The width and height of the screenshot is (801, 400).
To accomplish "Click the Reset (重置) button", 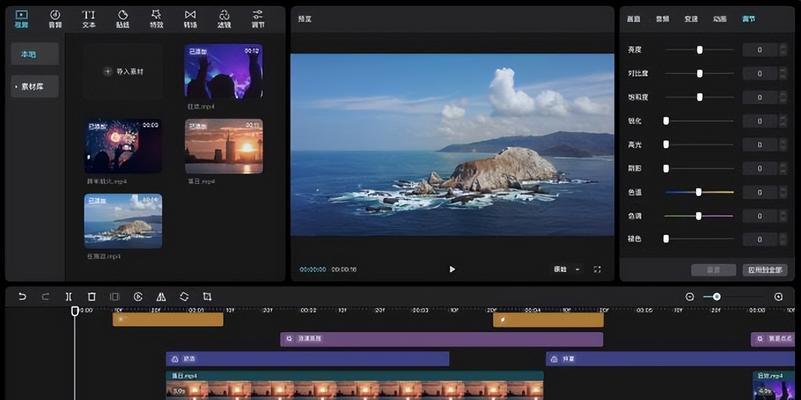I will [714, 270].
